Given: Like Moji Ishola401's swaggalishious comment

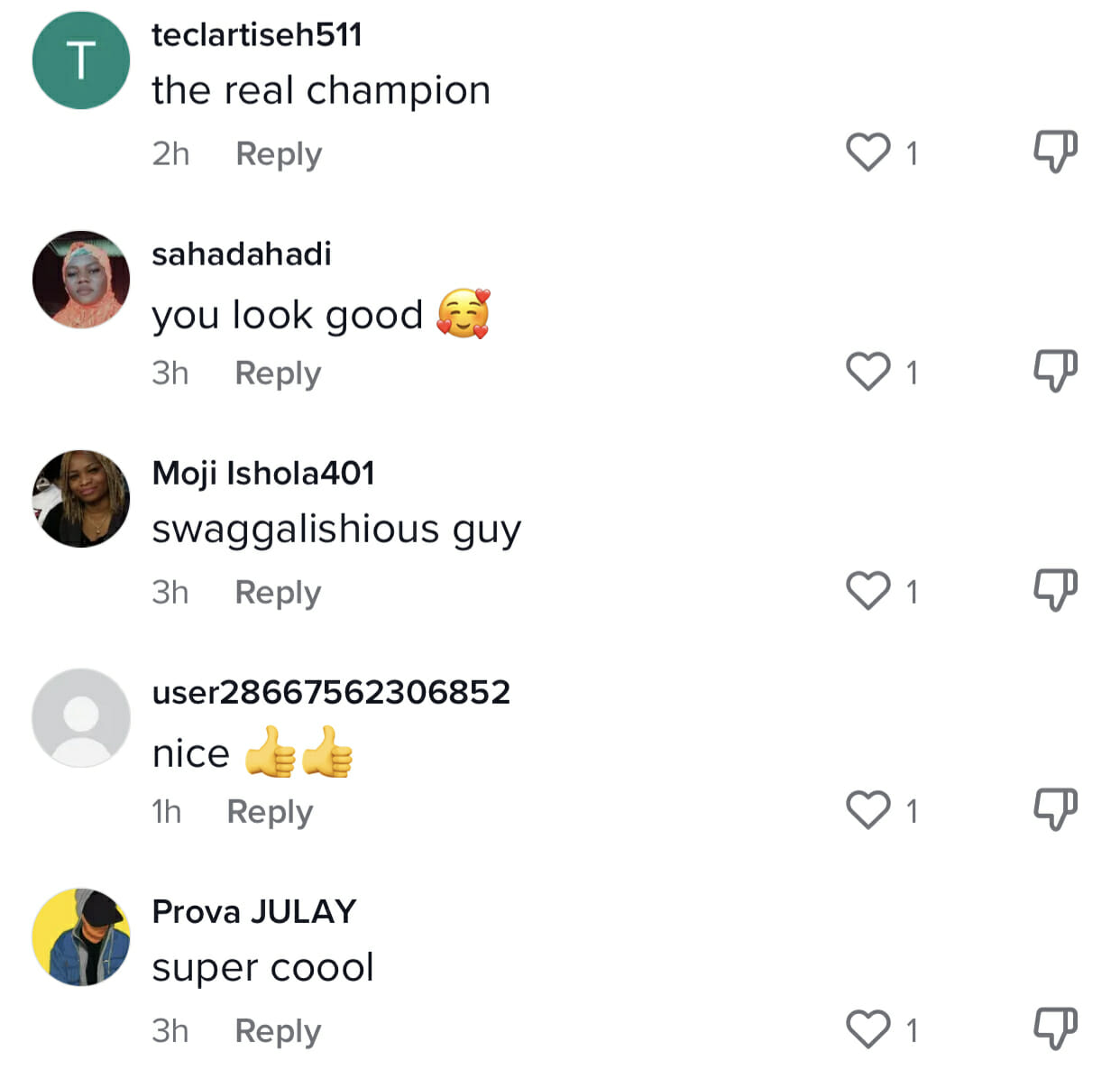Looking at the screenshot, I should coord(868,591).
